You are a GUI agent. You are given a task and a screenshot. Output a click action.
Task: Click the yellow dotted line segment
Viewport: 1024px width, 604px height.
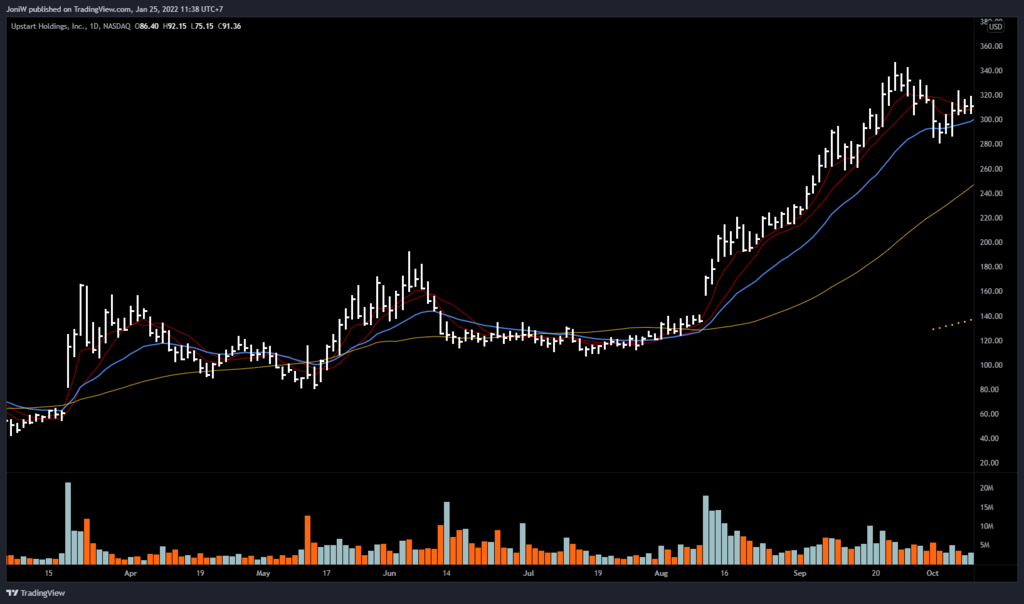pyautogui.click(x=951, y=324)
